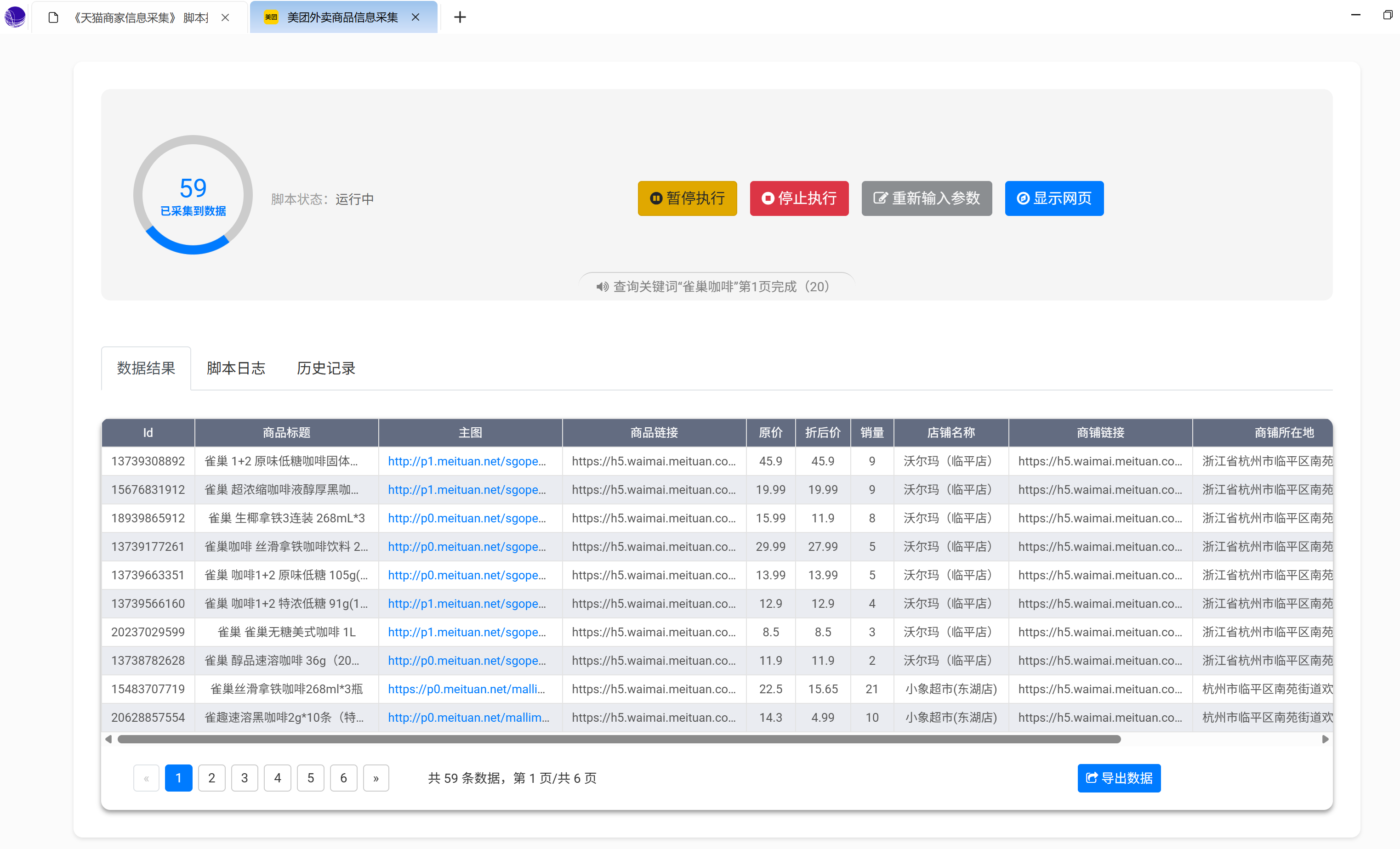Click the table horizontal scrollbar thumb
This screenshot has height=849, width=1400.
click(619, 739)
